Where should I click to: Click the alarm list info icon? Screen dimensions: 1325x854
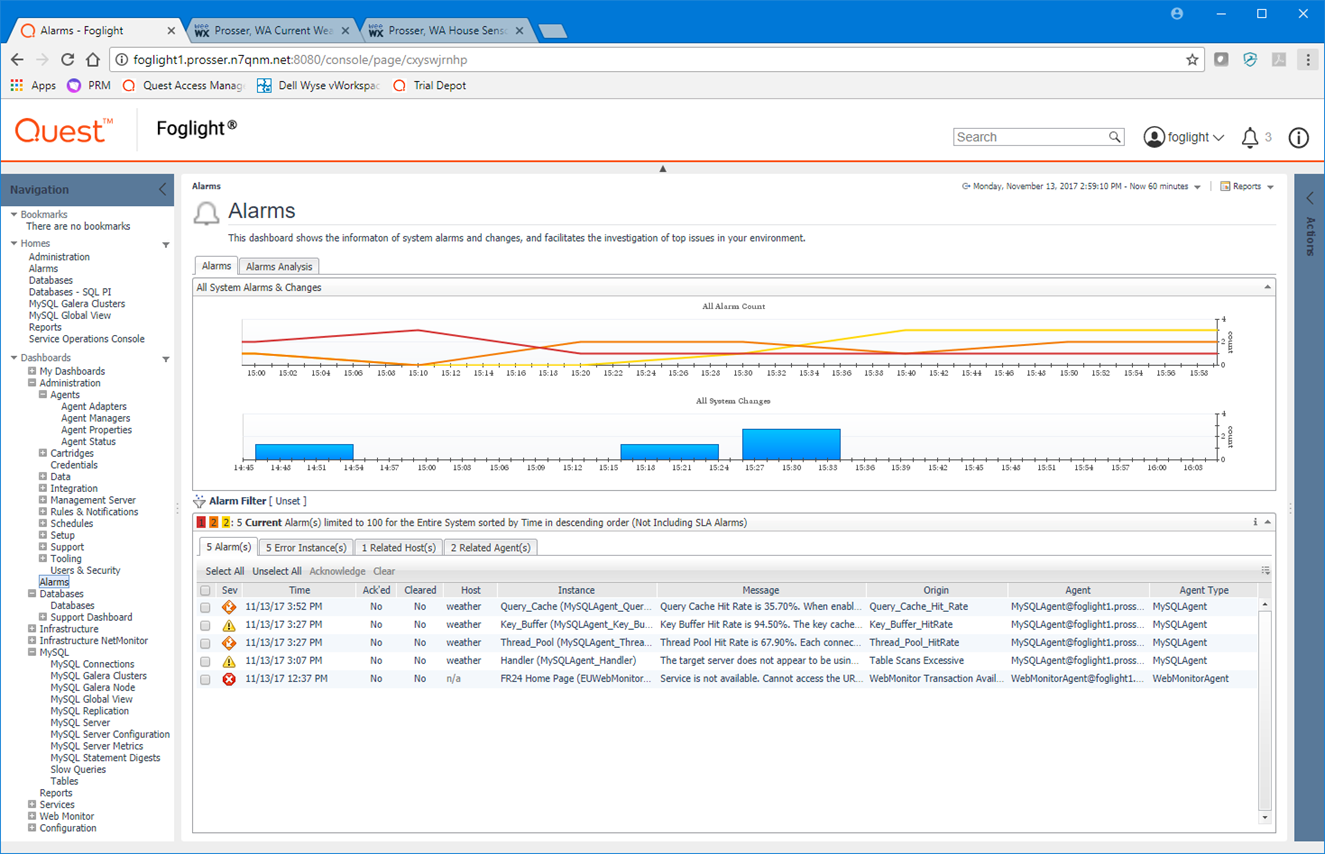1255,522
